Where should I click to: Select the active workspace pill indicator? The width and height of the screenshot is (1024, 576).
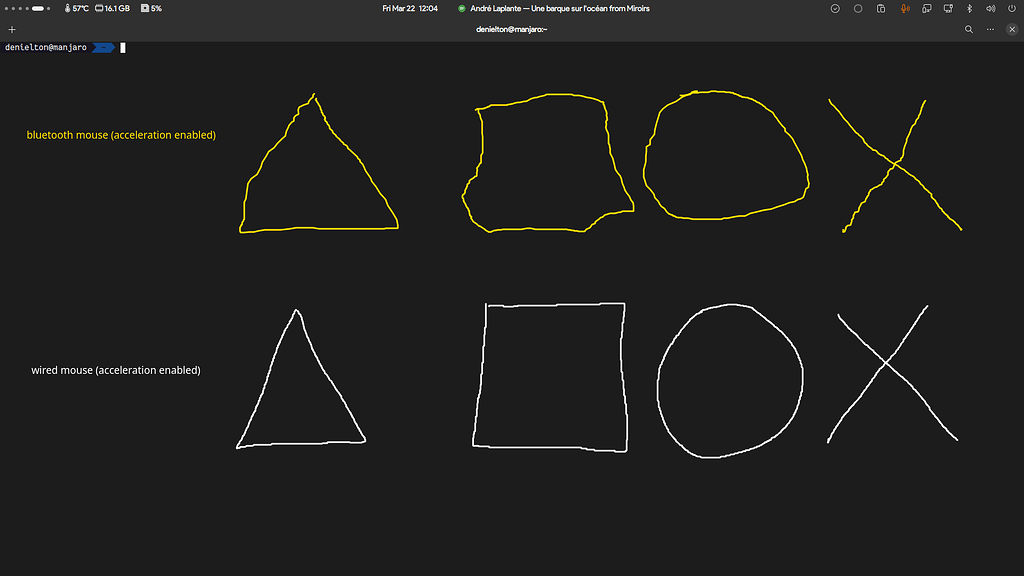click(38, 8)
